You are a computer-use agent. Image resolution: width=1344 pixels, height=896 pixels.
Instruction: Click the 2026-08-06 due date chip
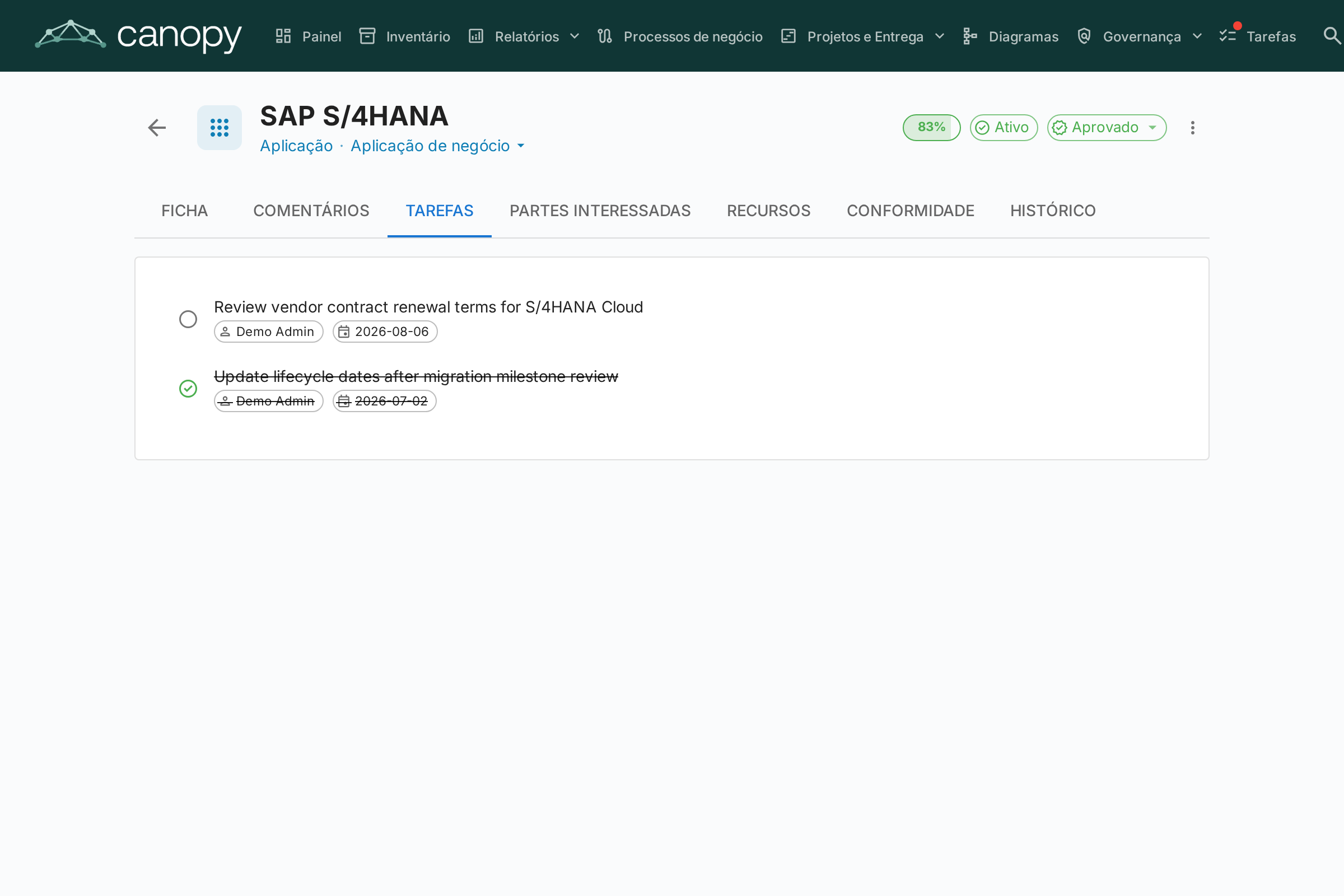click(385, 332)
